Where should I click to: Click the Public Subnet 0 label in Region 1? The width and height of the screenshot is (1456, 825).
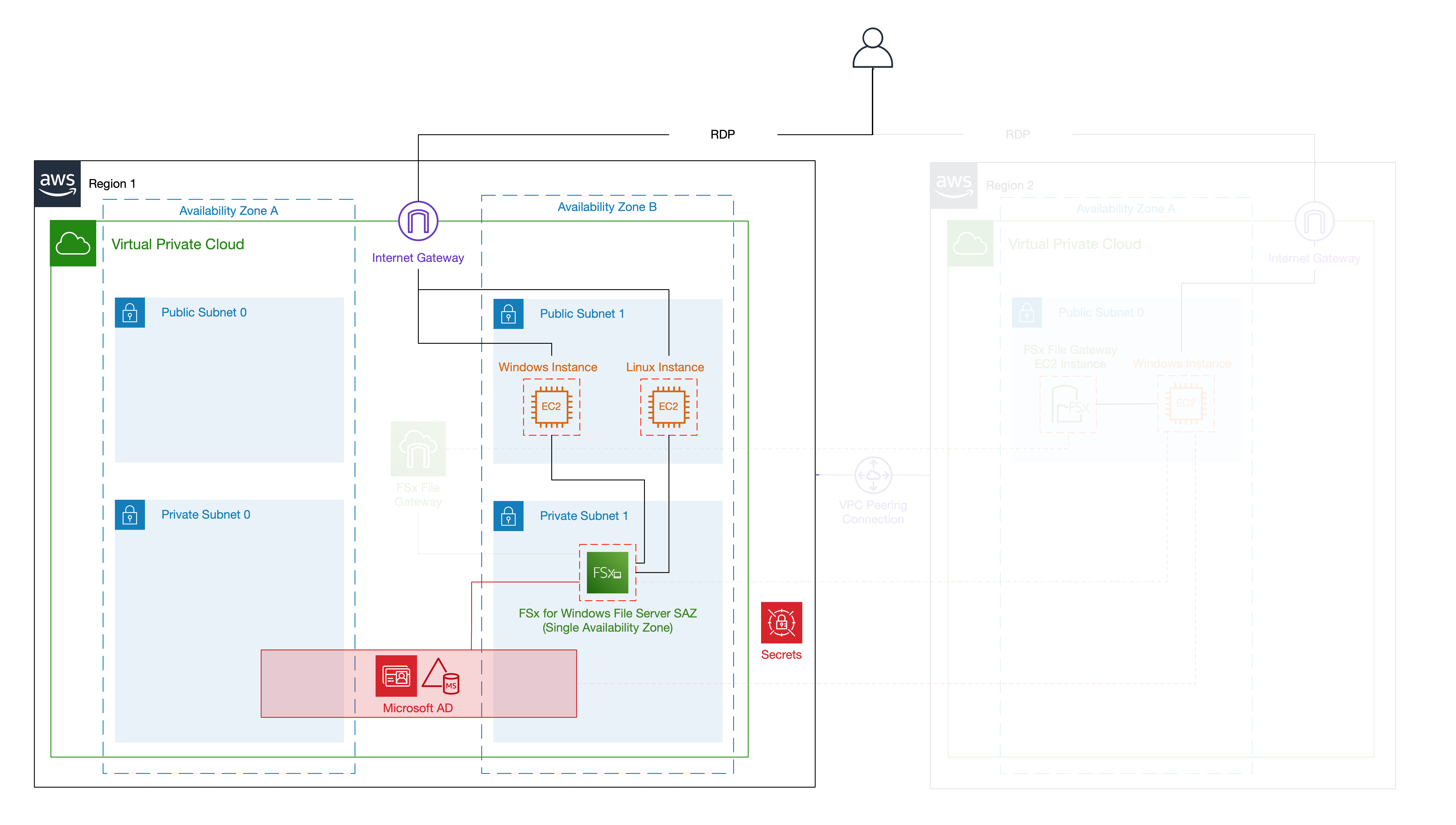[204, 313]
